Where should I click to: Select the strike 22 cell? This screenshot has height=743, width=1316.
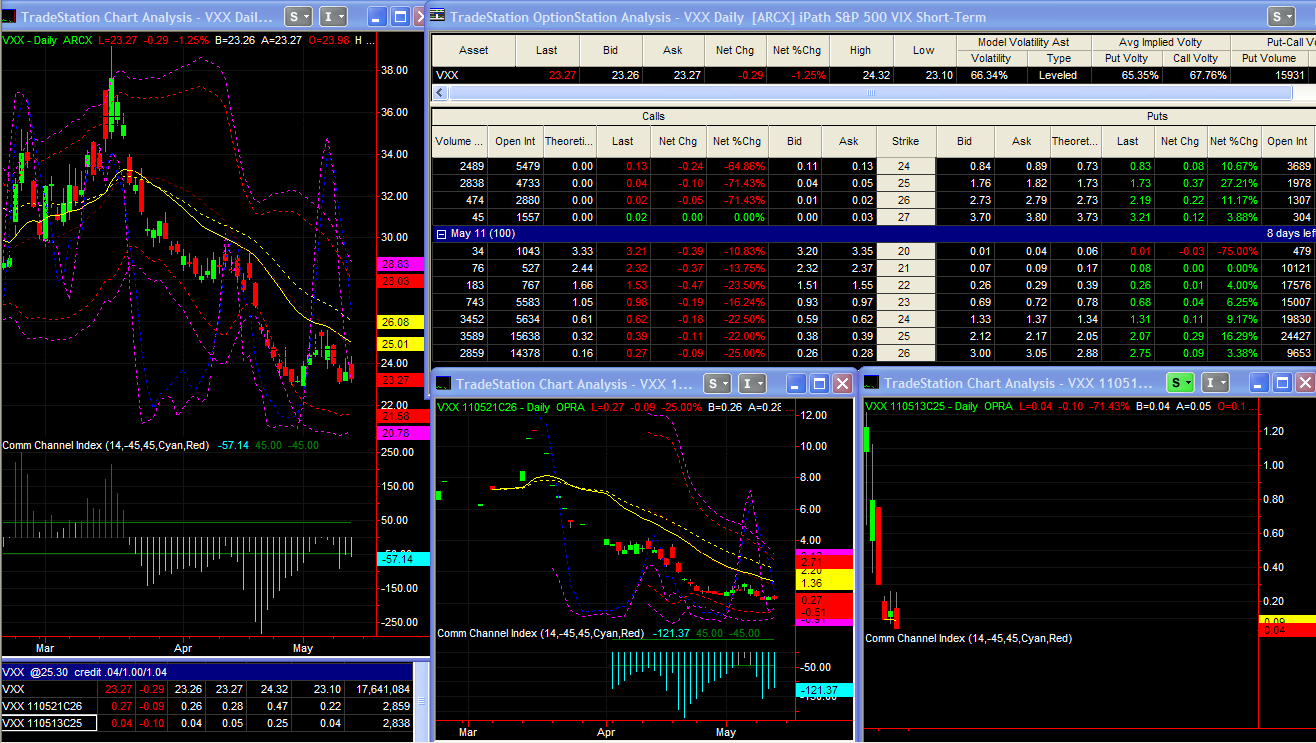tap(907, 285)
